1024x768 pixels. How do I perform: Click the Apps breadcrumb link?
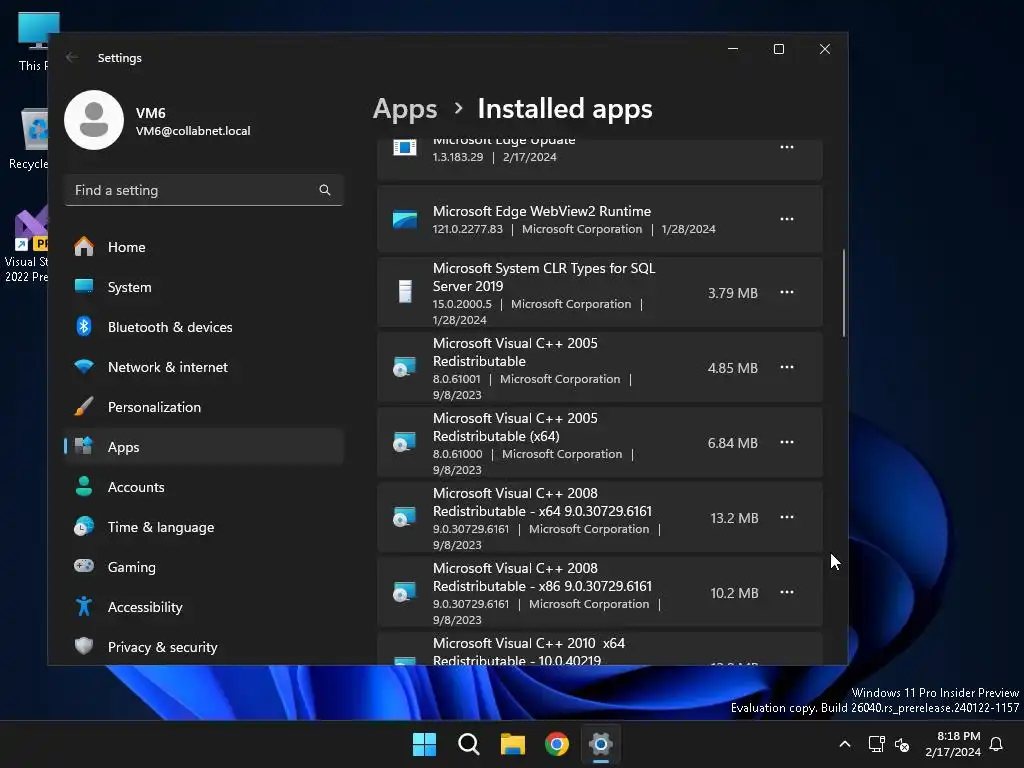405,108
